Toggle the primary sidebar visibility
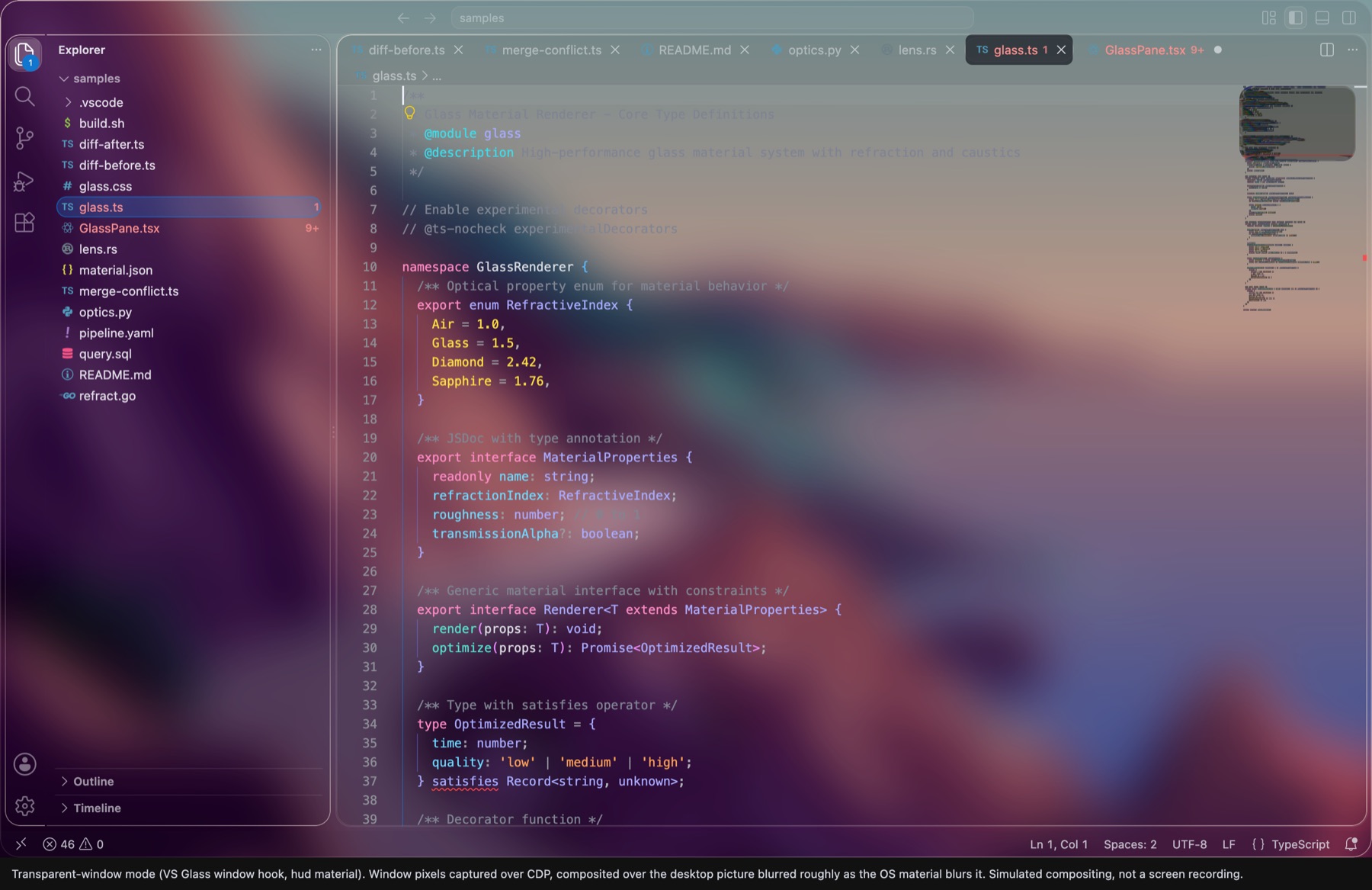 pyautogui.click(x=1295, y=18)
